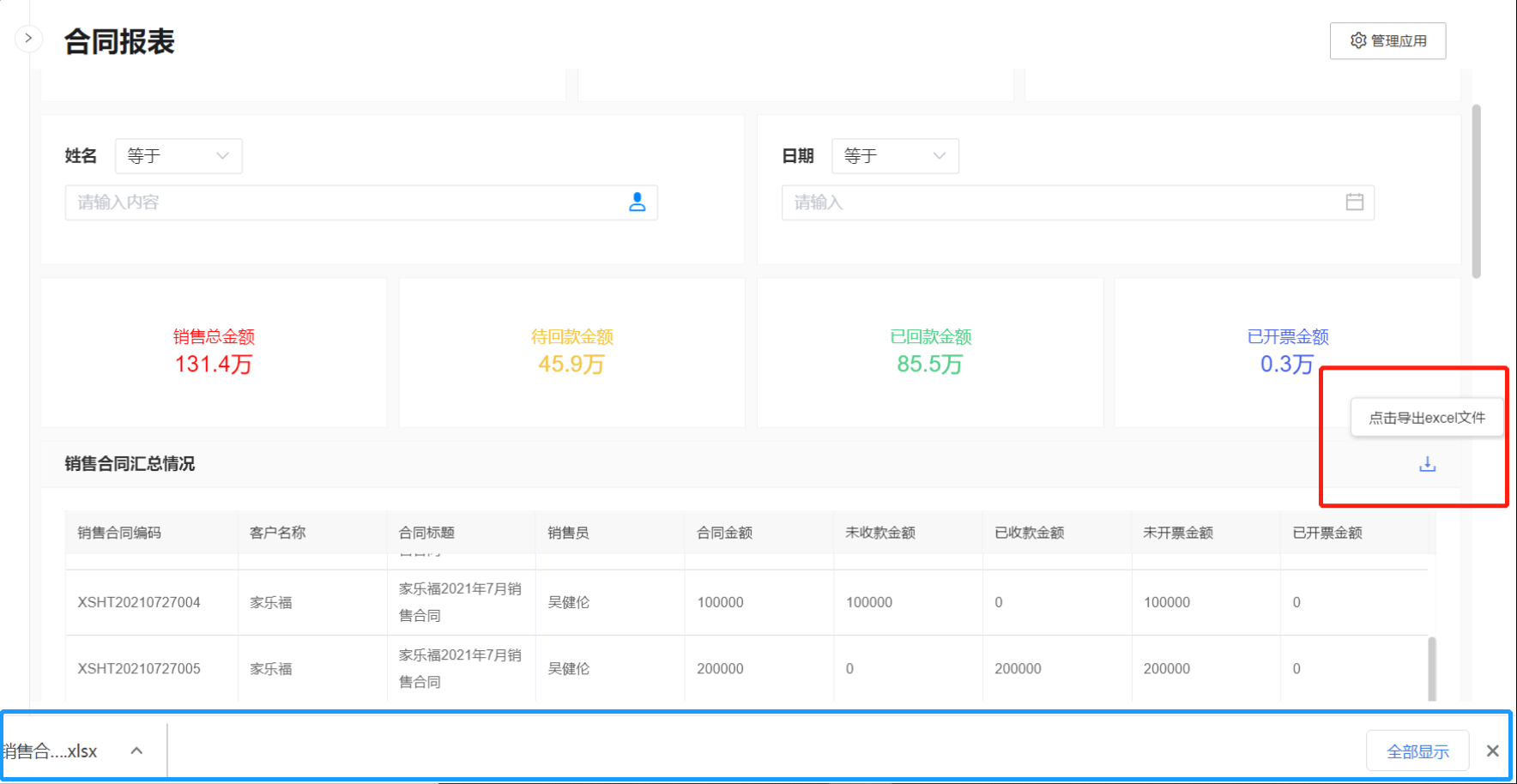
Task: Click the page vertical scrollbar
Action: 1476,191
